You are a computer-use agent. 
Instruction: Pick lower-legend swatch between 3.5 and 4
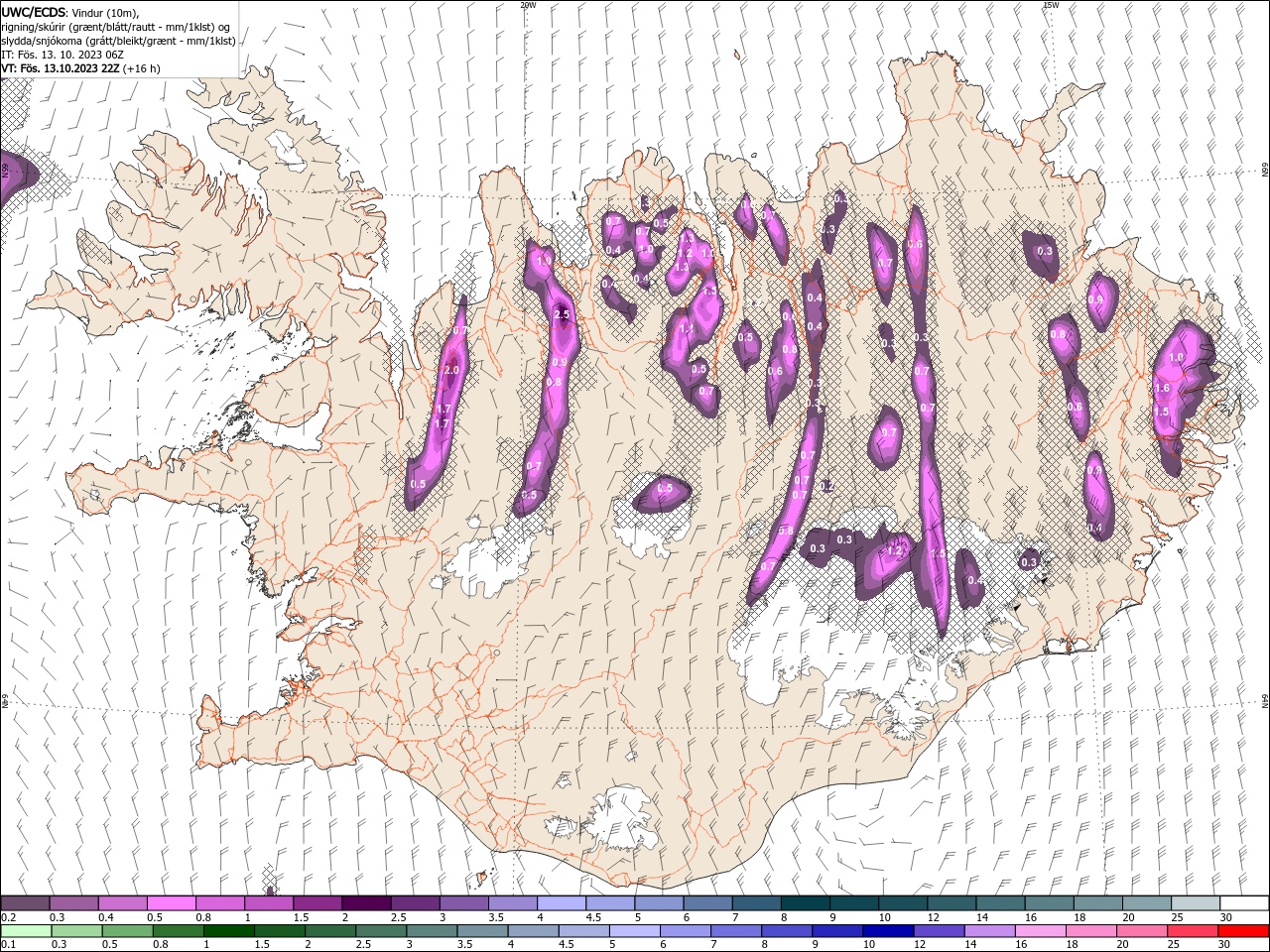[x=481, y=931]
